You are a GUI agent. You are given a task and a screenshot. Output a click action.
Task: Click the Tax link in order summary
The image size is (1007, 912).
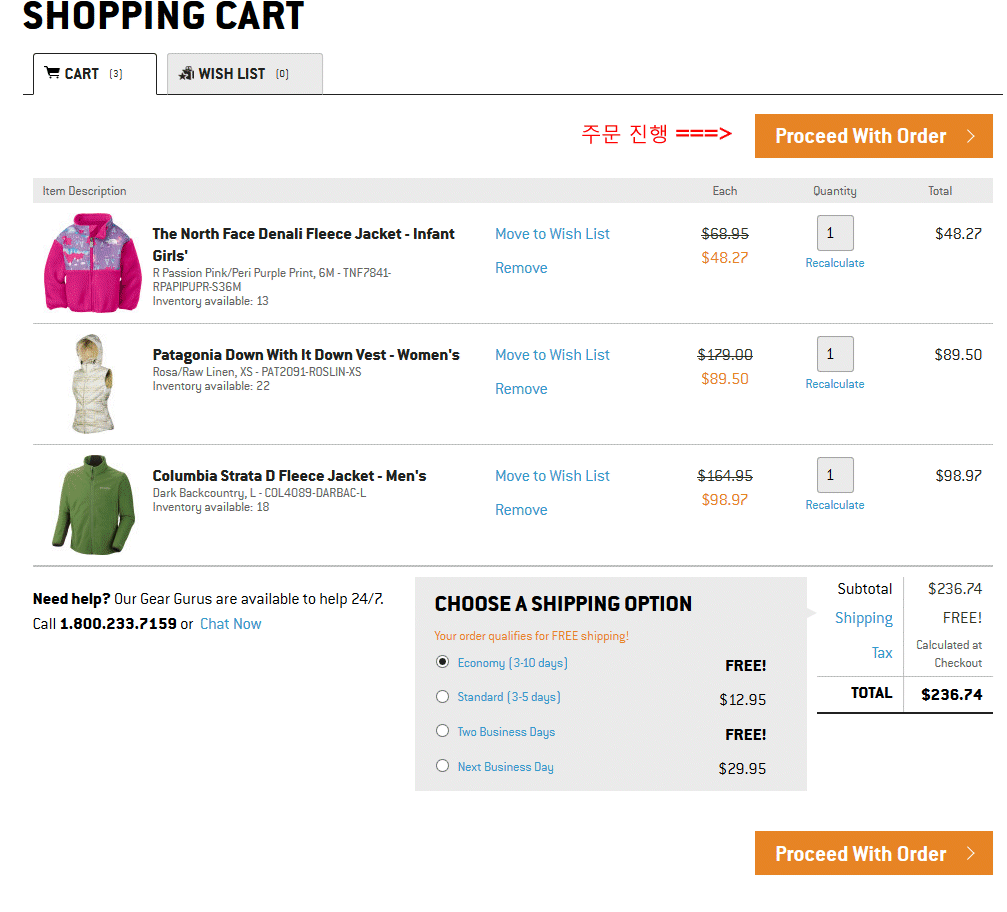pos(881,653)
